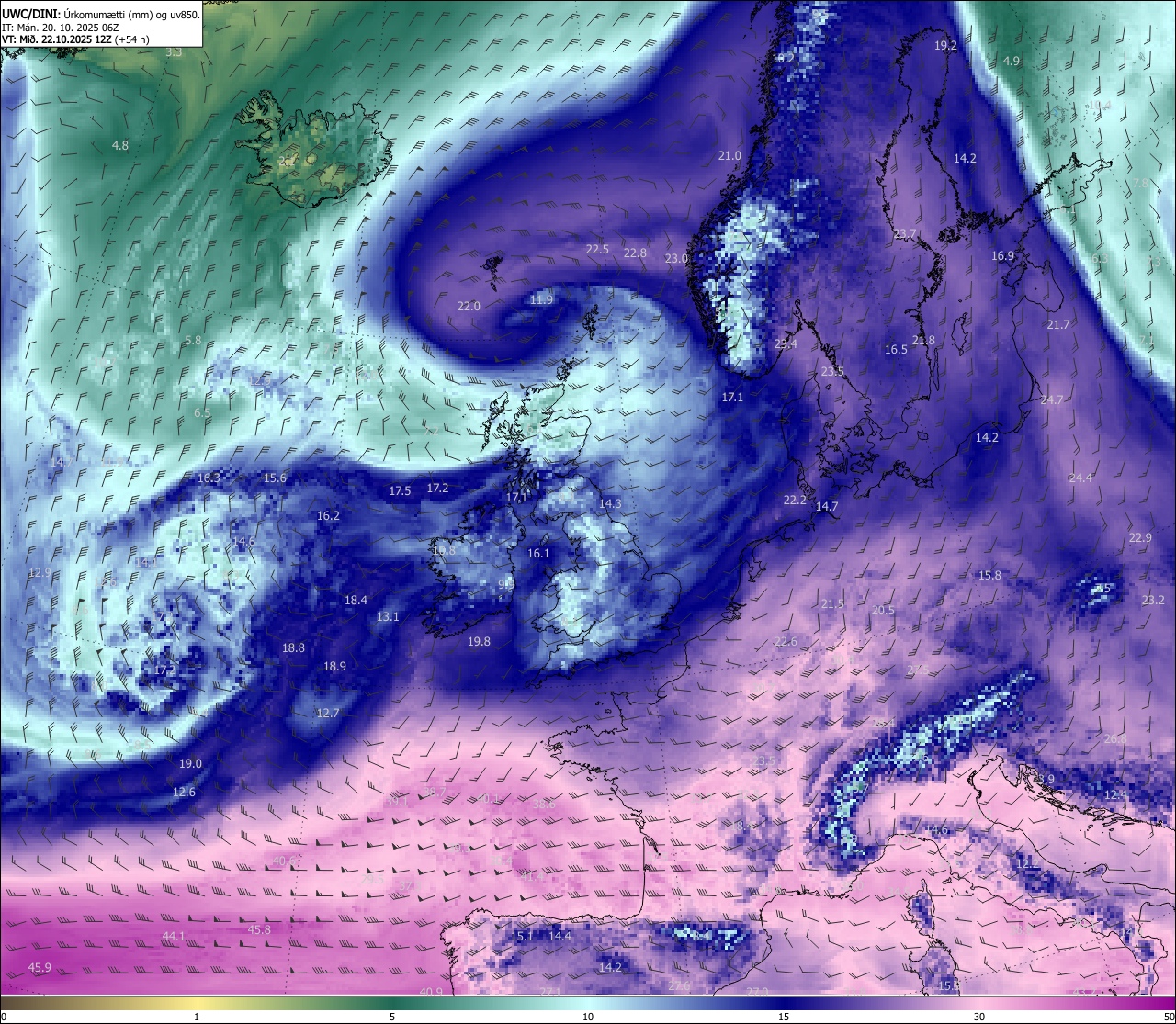Click the 21.0 value label

tap(729, 155)
